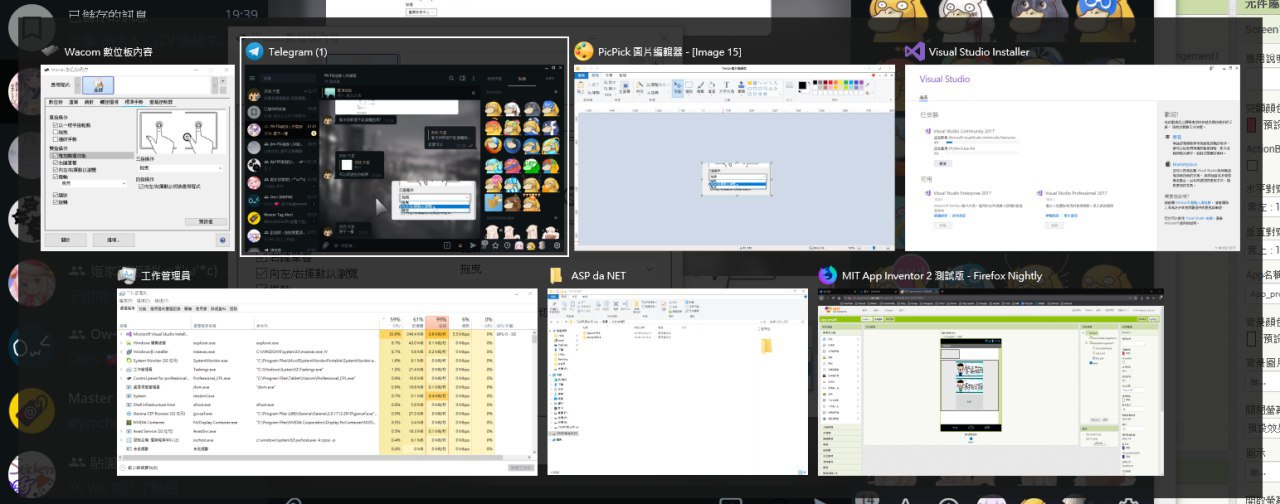Screen dimensions: 1280x504
Task: Click the purple Visual Studio Installer icon
Action: [x=914, y=52]
